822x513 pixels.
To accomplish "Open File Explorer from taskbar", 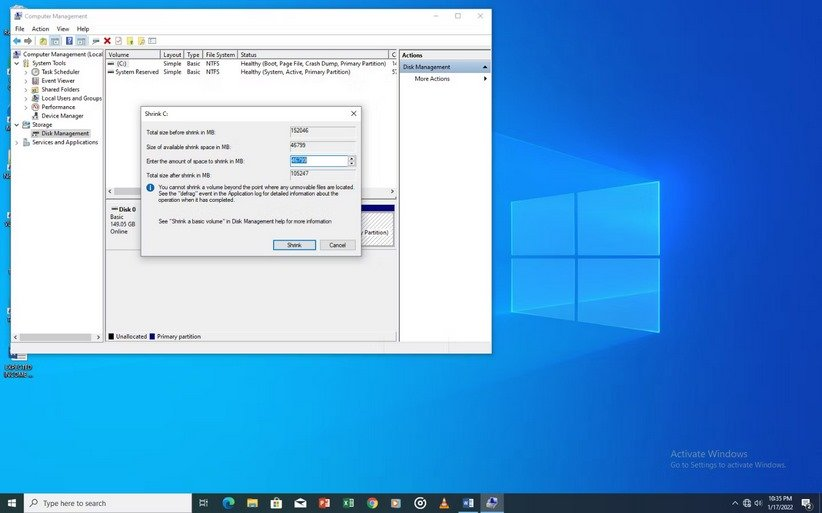I will 252,503.
